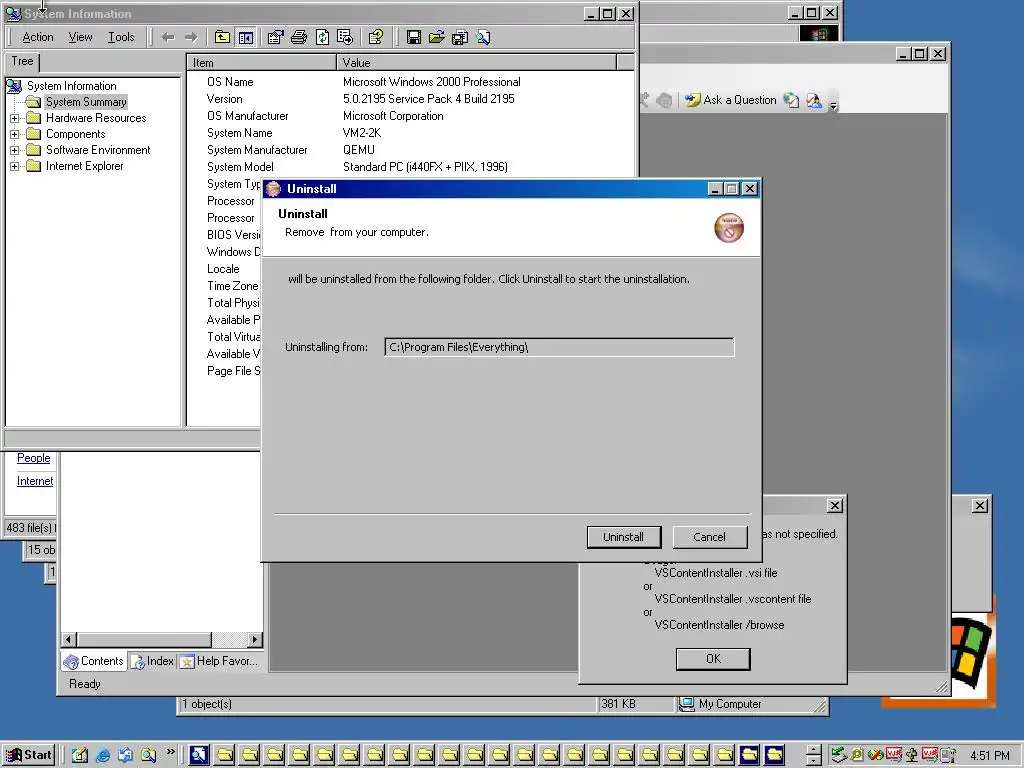Click the Refresh icon in System Information toolbar
Image resolution: width=1024 pixels, height=768 pixels.
tap(322, 37)
